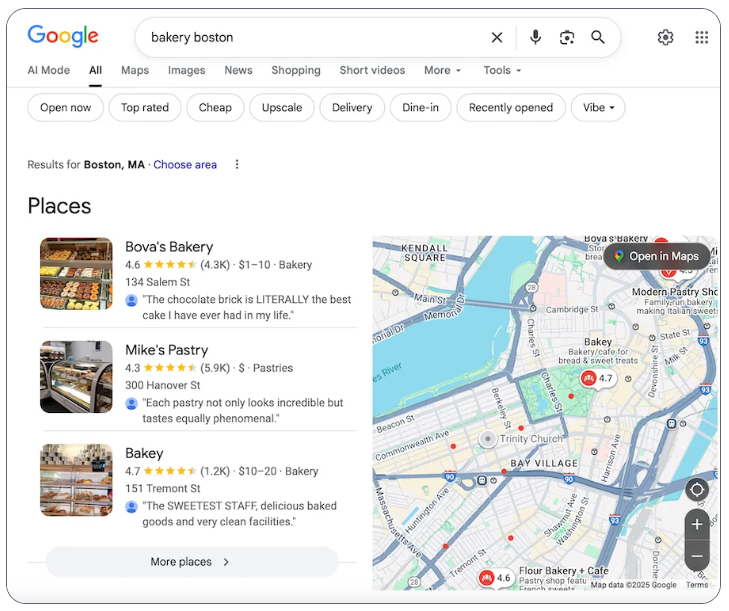The image size is (729, 611).
Task: Click the '151 Tremont St' address text
Action: click(163, 489)
